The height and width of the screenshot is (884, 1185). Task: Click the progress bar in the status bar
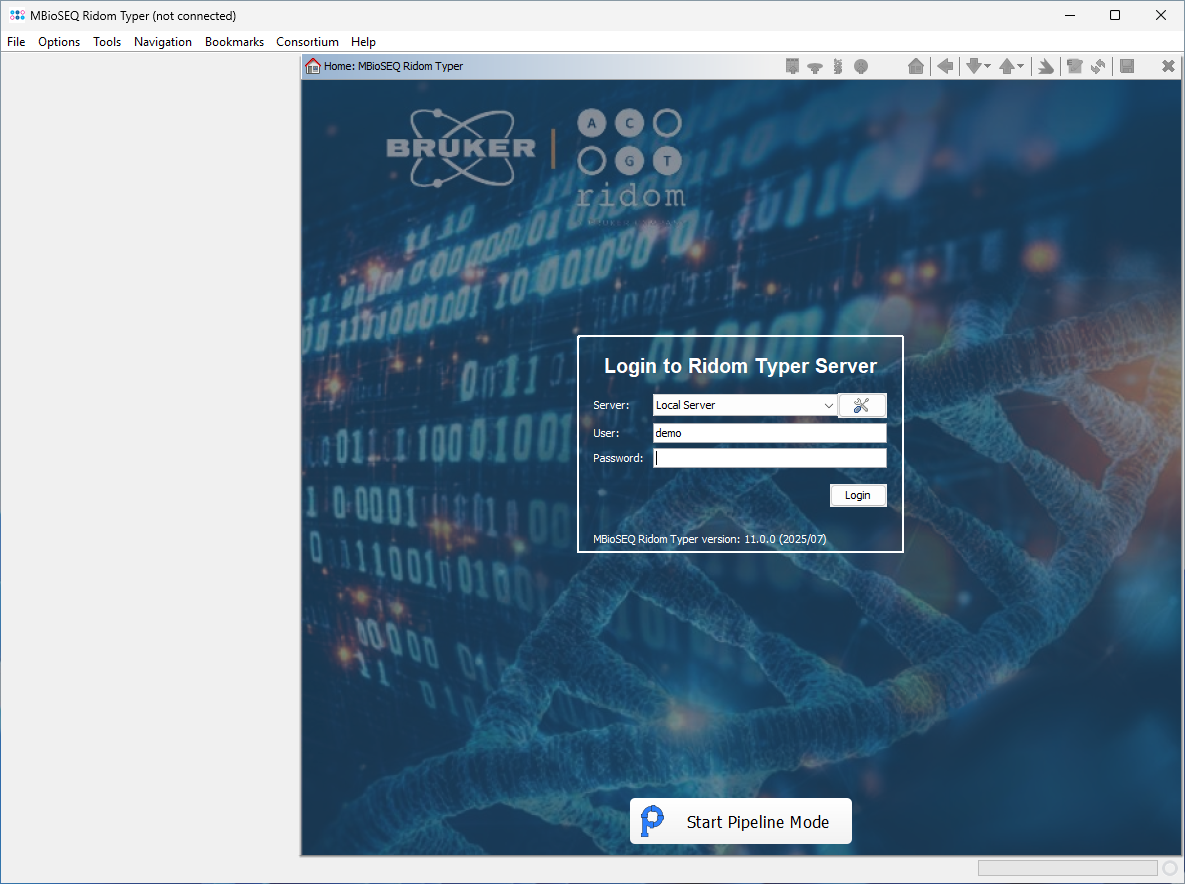pos(1067,868)
